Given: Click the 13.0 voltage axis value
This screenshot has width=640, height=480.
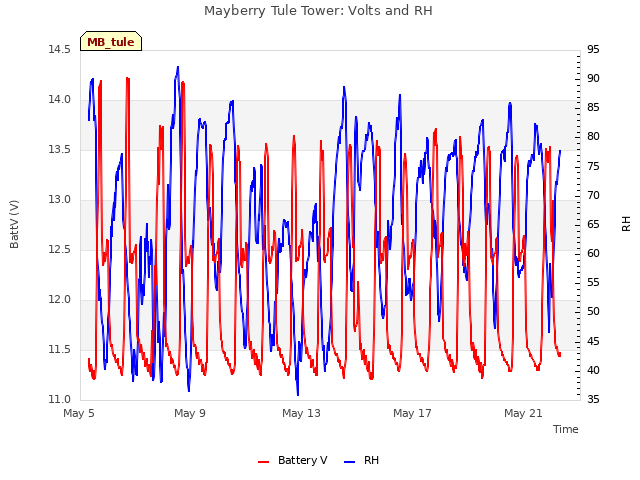Looking at the screenshot, I should coord(59,200).
